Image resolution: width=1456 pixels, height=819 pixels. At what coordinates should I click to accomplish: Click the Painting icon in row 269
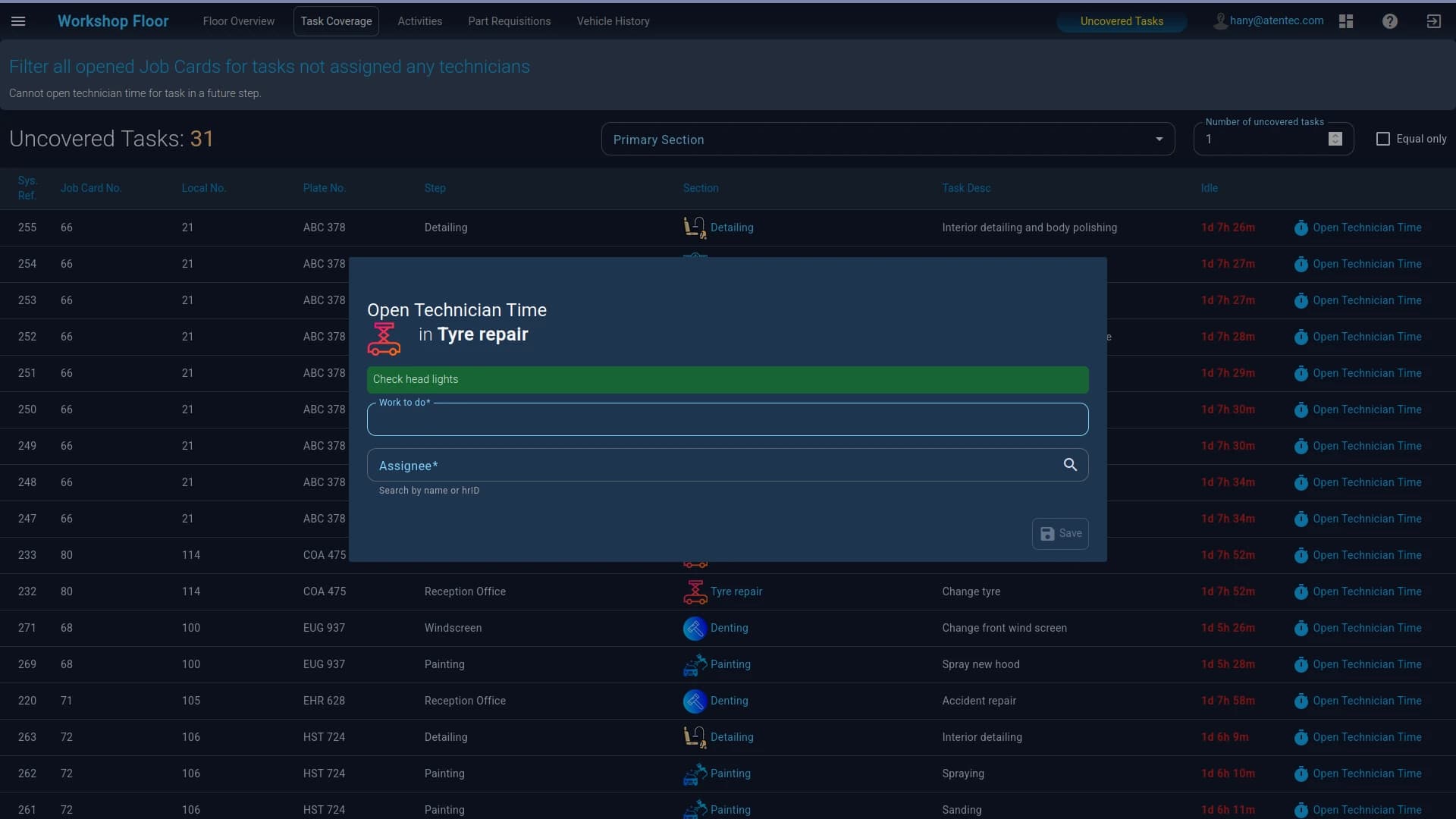695,664
